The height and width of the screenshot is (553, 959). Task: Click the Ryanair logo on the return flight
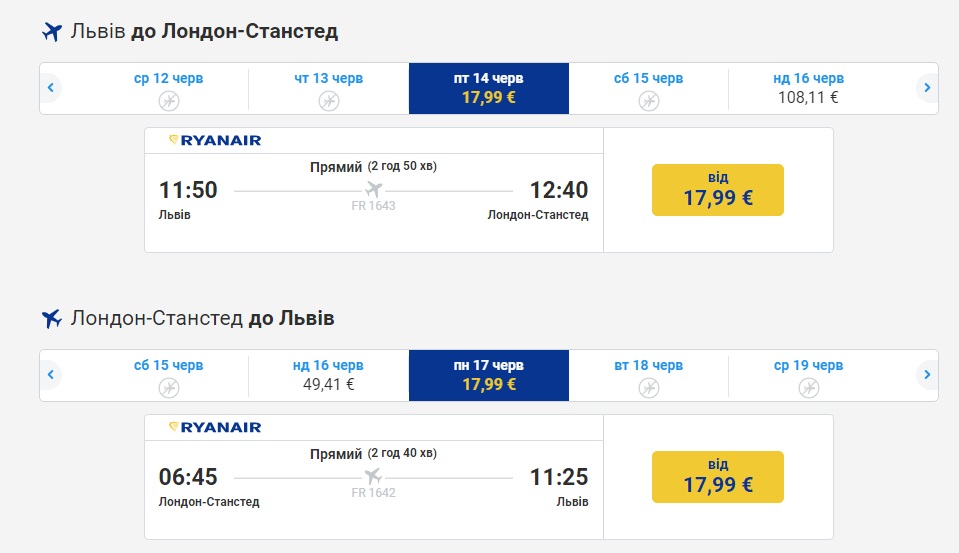215,427
